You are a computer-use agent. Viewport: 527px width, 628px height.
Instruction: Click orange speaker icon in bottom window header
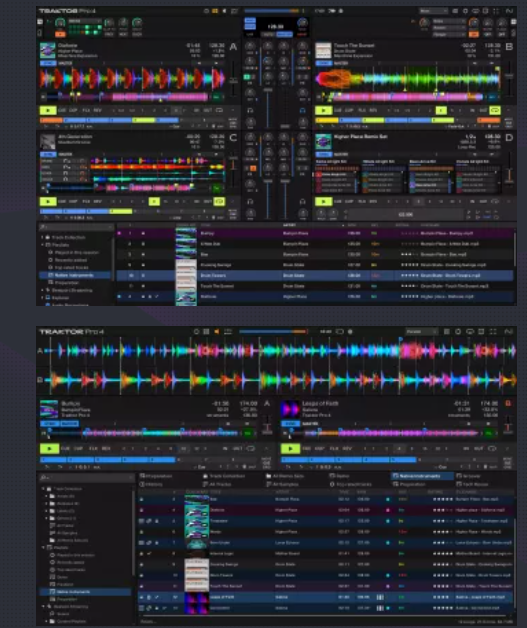coord(217,332)
